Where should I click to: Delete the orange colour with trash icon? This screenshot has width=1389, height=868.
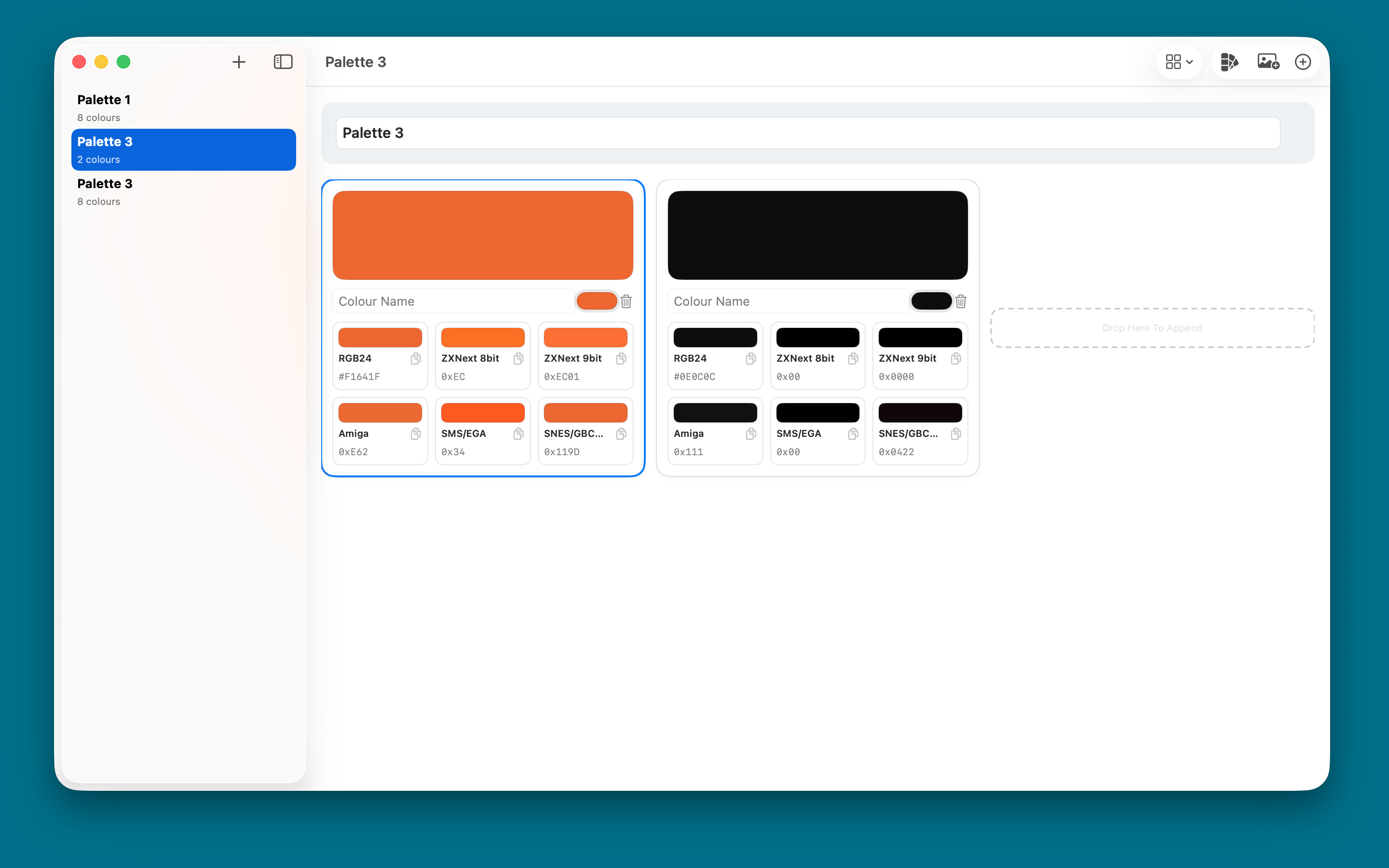pyautogui.click(x=626, y=301)
